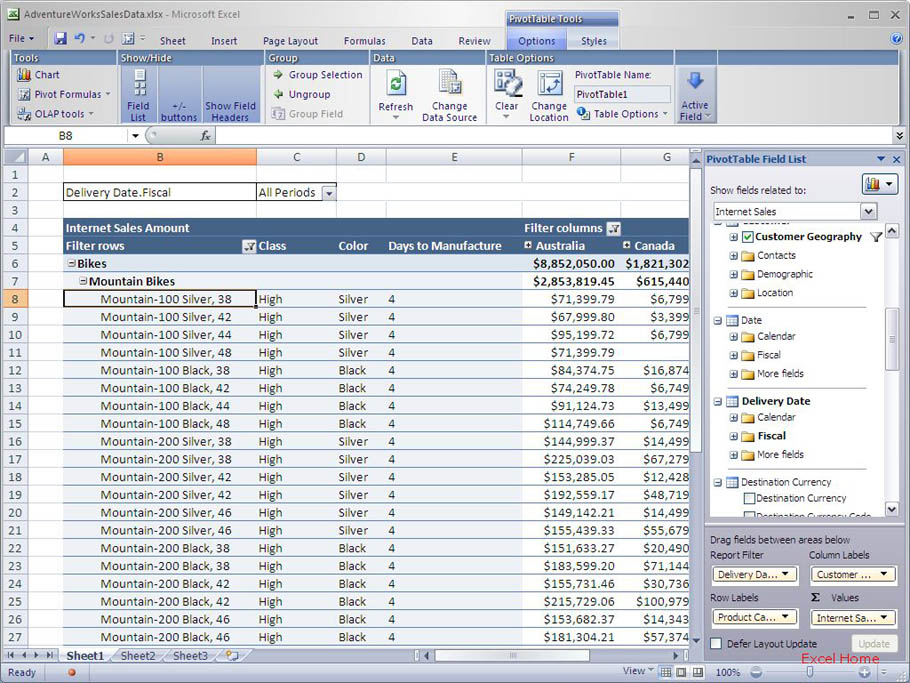Click the macro record icon in status bar

pos(72,673)
